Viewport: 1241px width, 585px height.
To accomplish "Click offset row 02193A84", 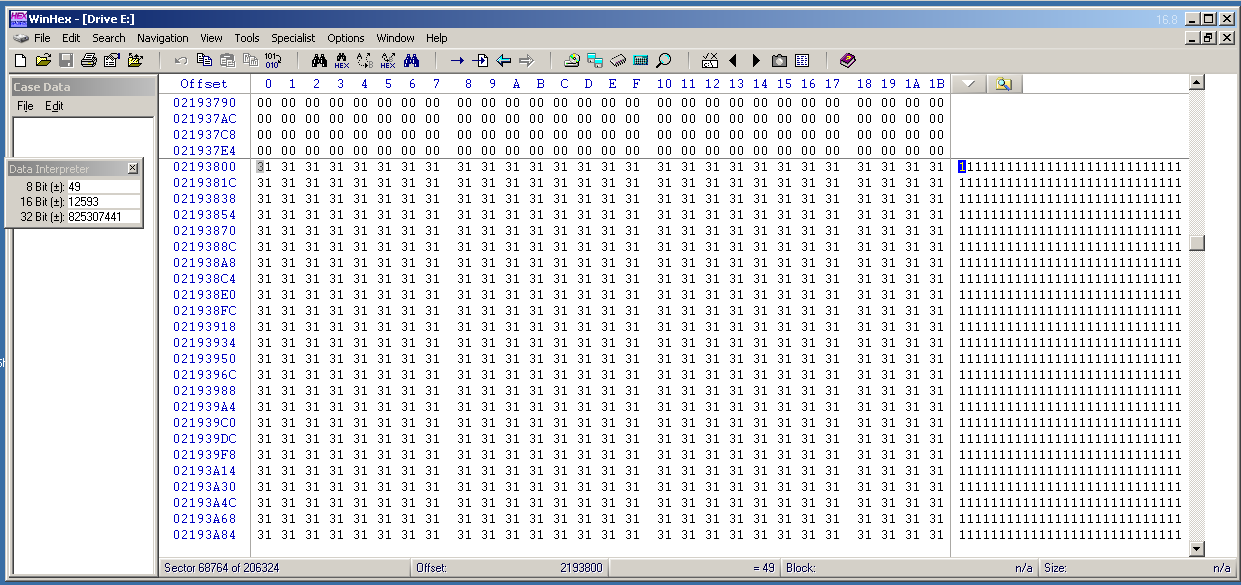I will 205,535.
